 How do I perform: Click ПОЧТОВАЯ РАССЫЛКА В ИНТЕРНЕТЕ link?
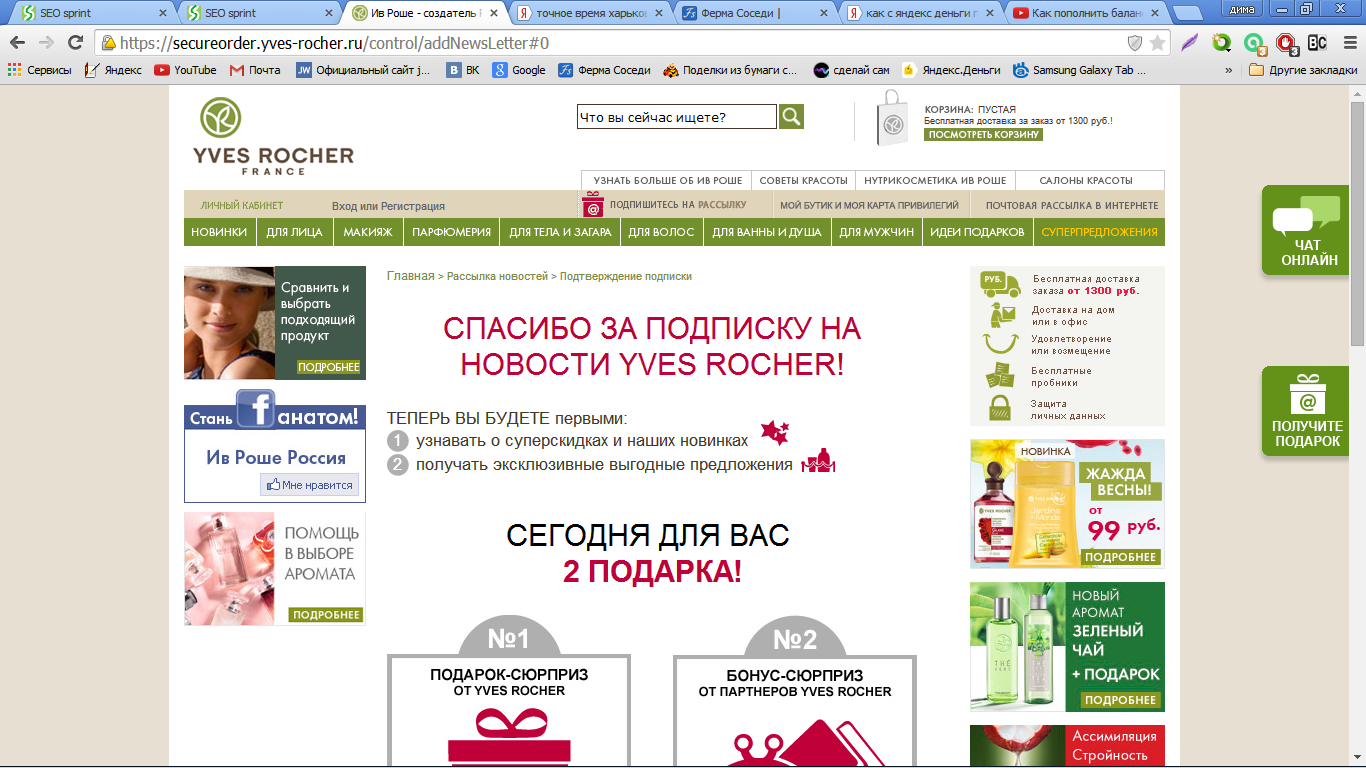click(x=1072, y=205)
